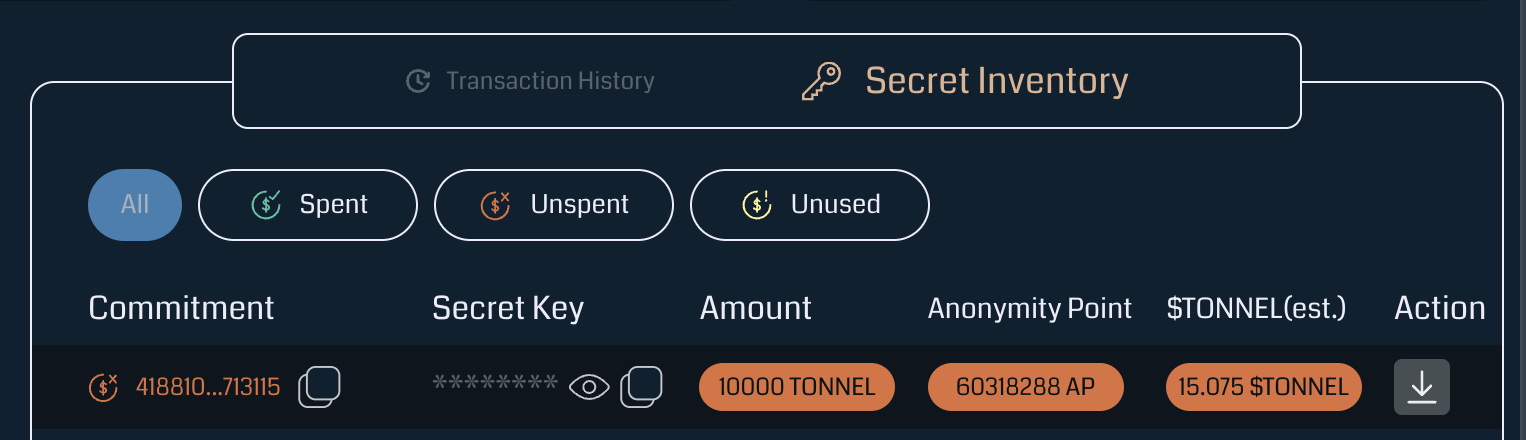Filter inventory by Spent

pyautogui.click(x=308, y=205)
